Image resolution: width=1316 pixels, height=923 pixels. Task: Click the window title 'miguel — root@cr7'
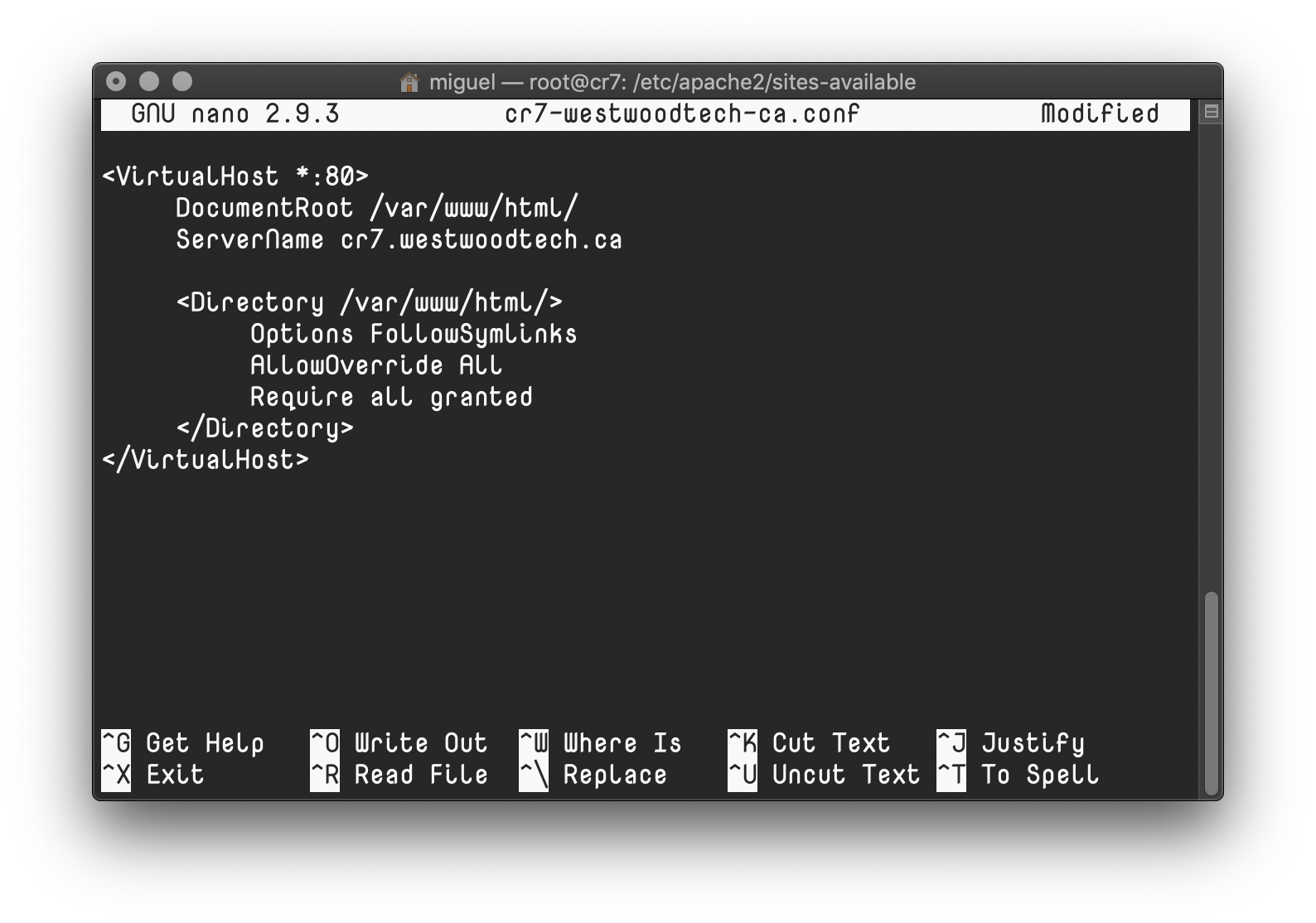coord(526,82)
